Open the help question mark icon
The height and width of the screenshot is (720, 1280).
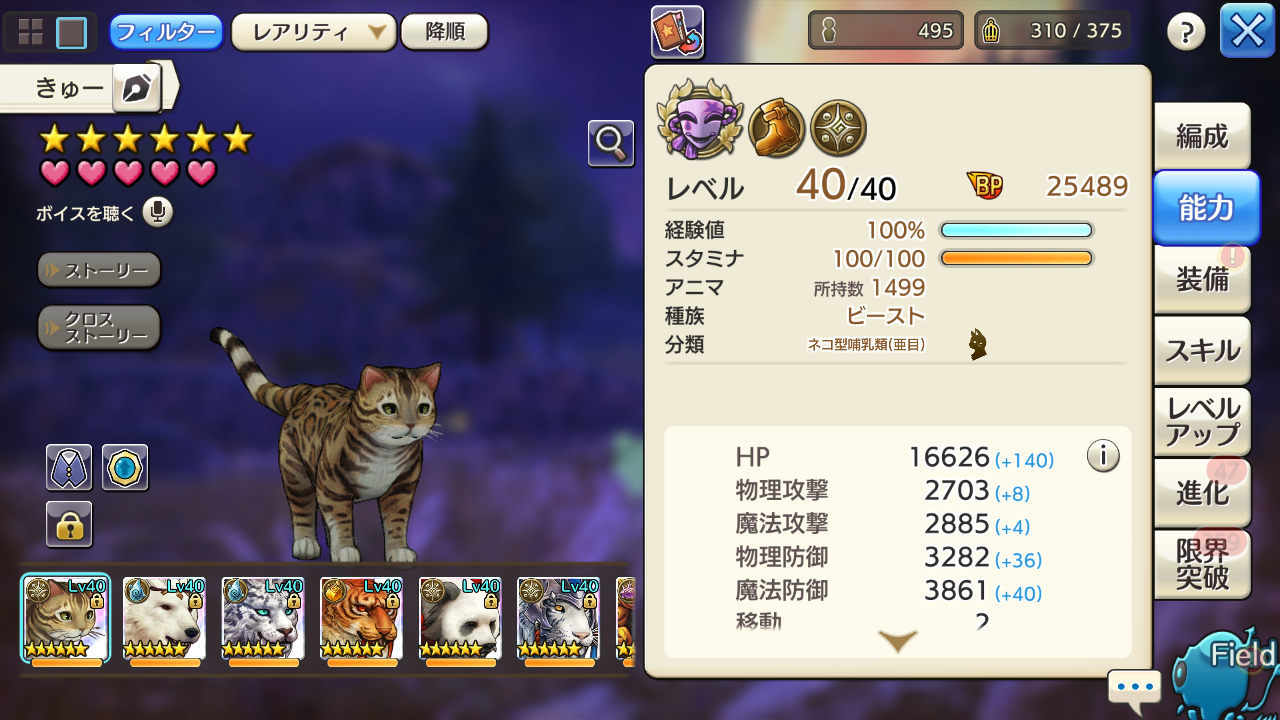[x=1186, y=33]
